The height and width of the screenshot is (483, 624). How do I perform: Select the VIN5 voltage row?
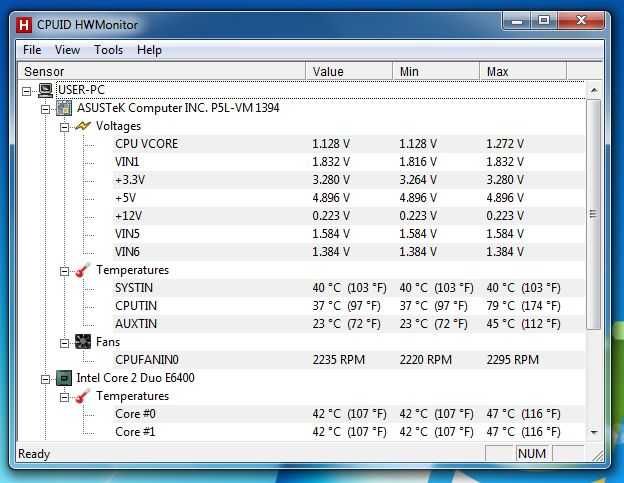(x=348, y=234)
